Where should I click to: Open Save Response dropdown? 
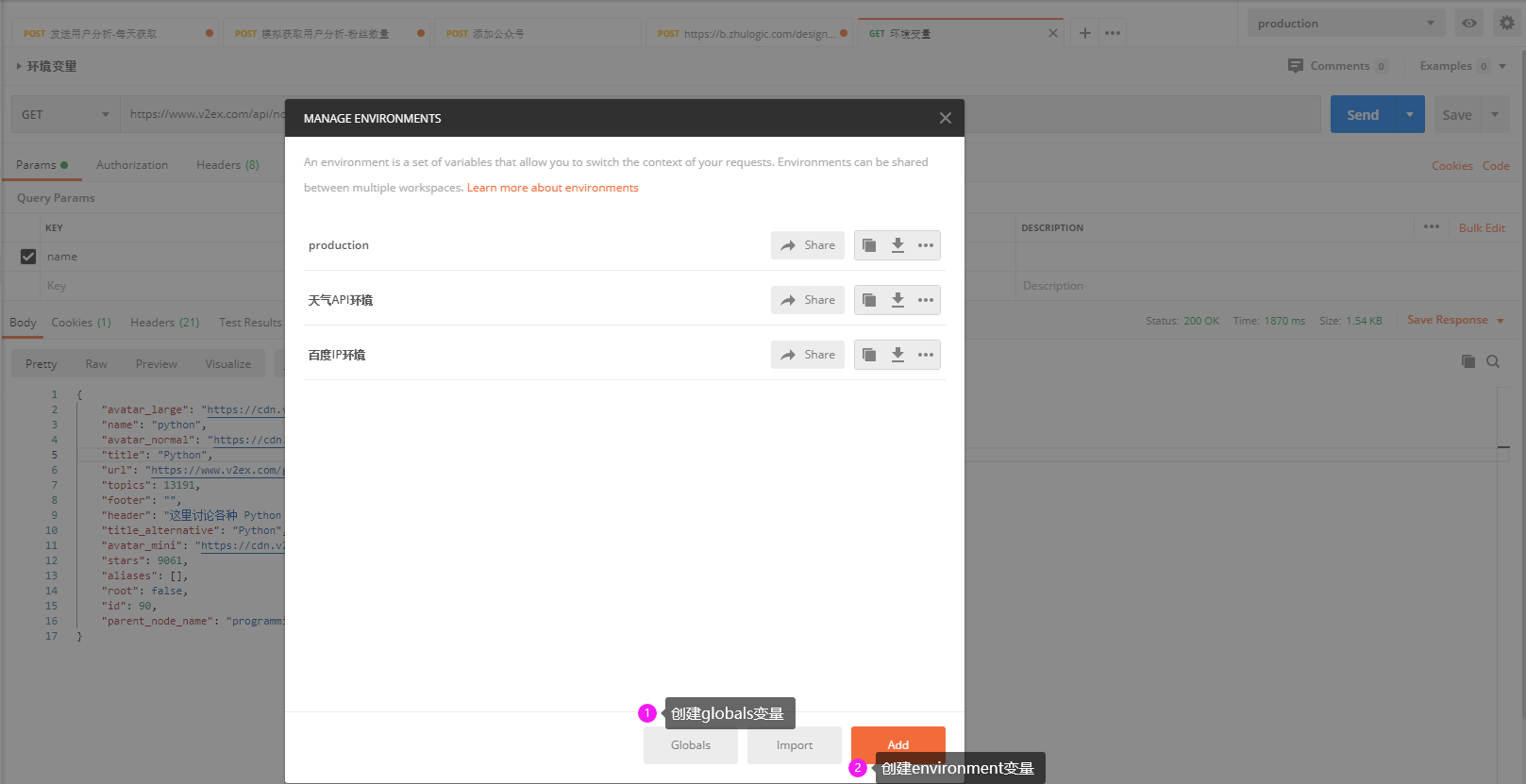[1455, 320]
